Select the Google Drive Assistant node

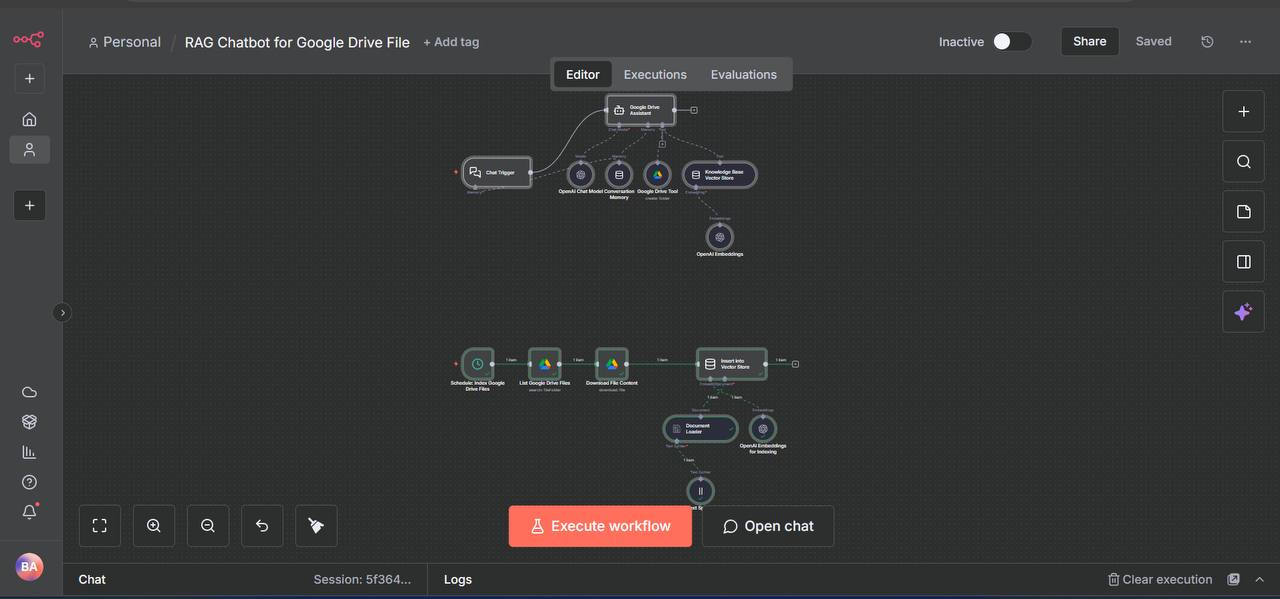[x=641, y=110]
